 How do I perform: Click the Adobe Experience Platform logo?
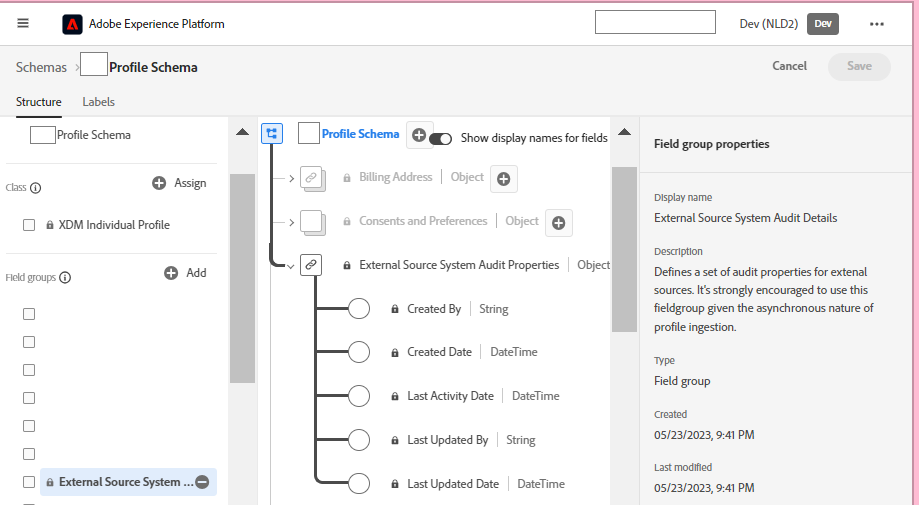[73, 24]
